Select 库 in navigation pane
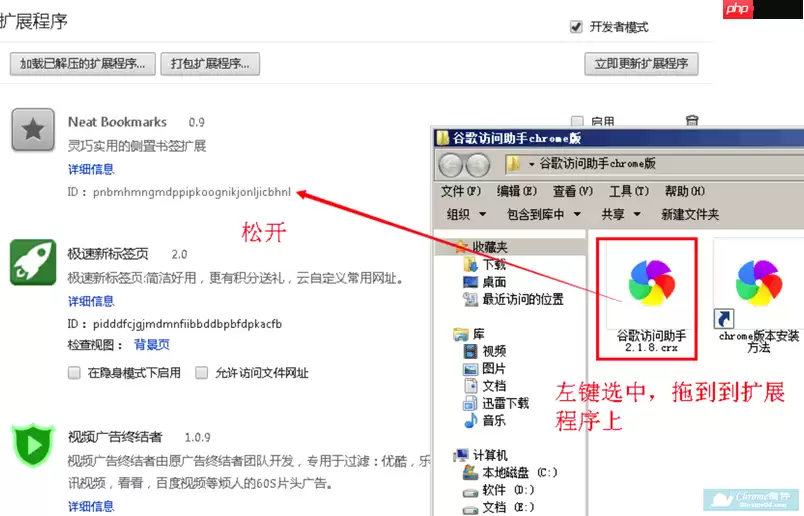This screenshot has width=804, height=516. (469, 334)
